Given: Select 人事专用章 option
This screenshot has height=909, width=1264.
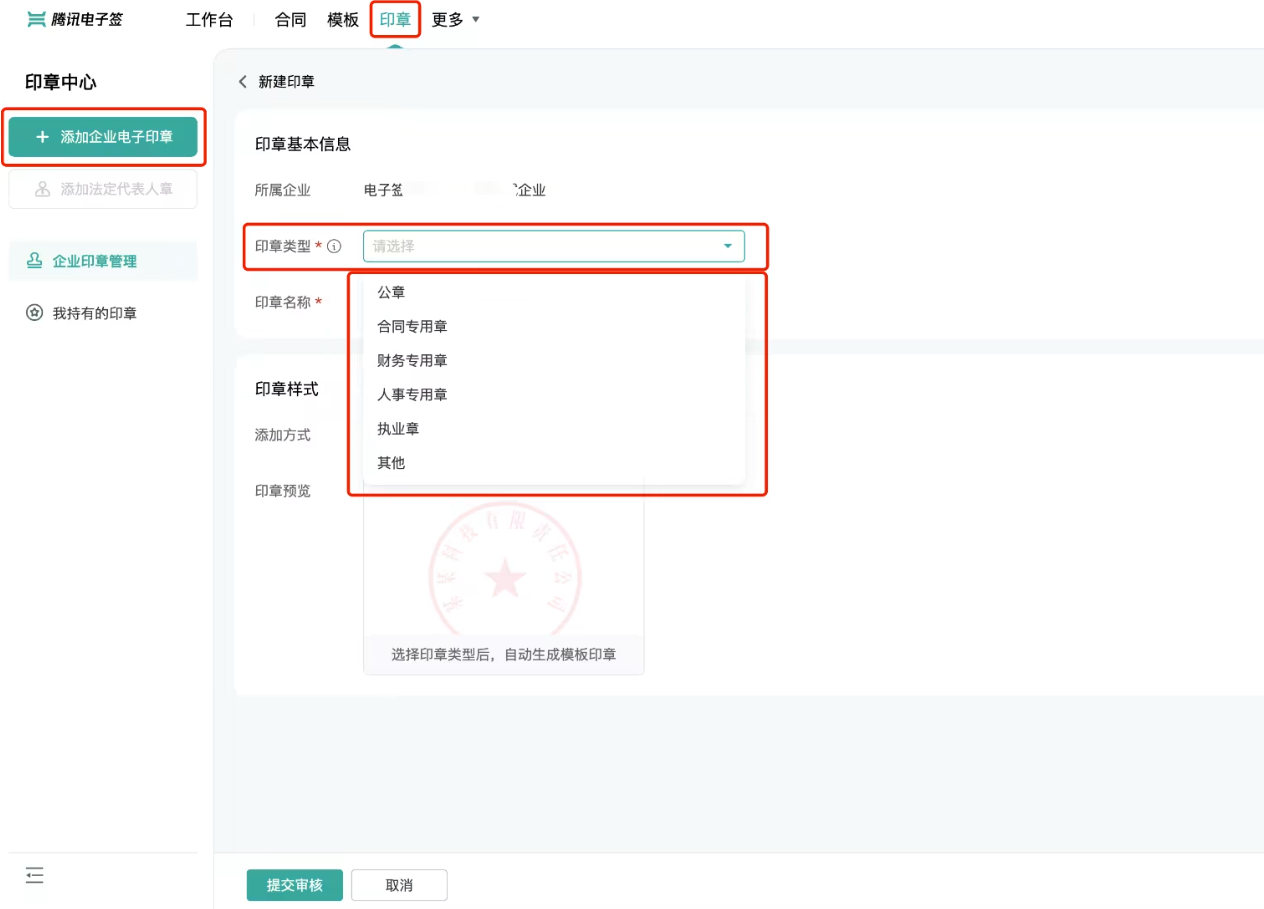Looking at the screenshot, I should tap(412, 394).
